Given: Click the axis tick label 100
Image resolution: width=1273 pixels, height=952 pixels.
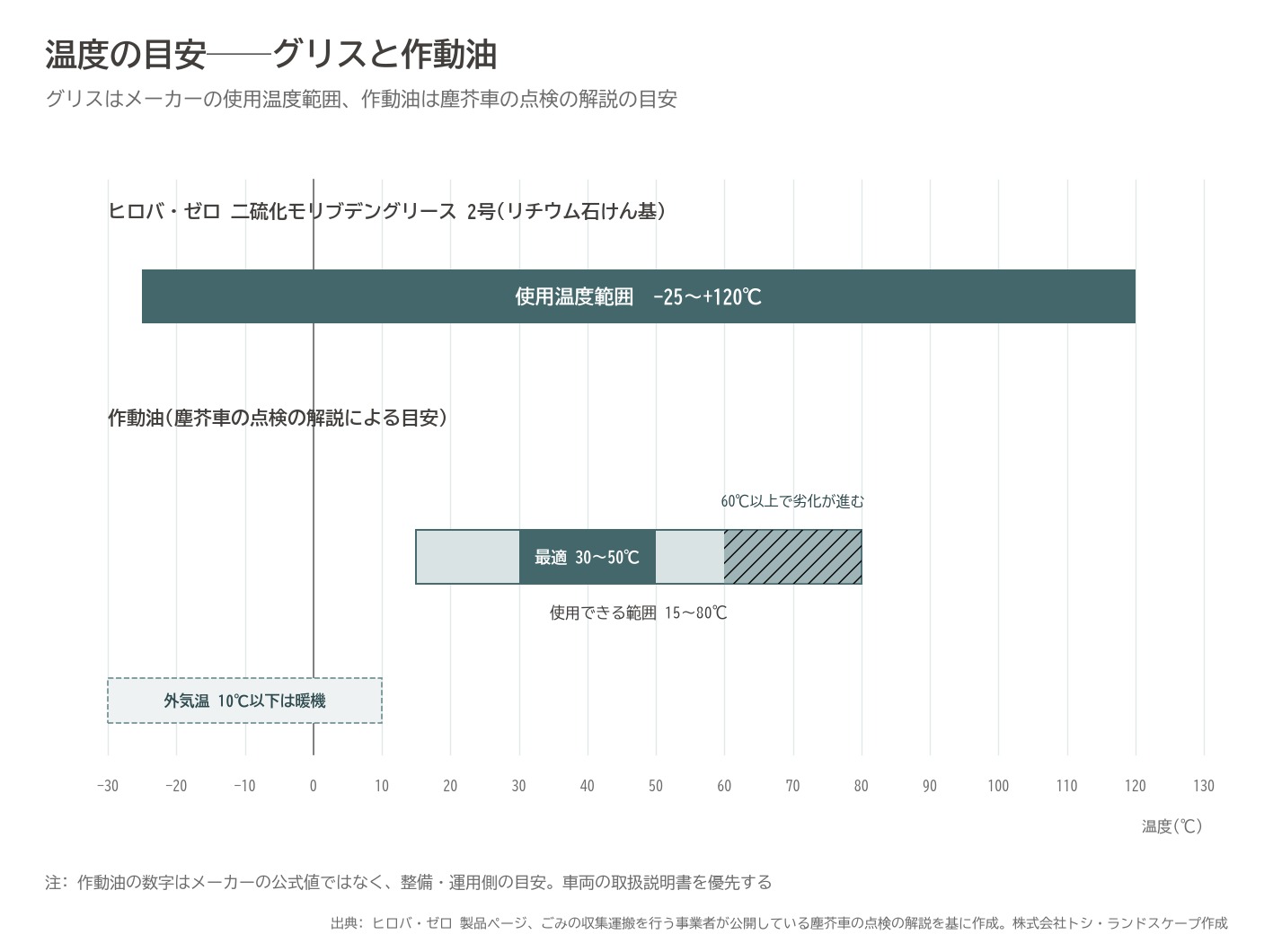Looking at the screenshot, I should (x=998, y=786).
